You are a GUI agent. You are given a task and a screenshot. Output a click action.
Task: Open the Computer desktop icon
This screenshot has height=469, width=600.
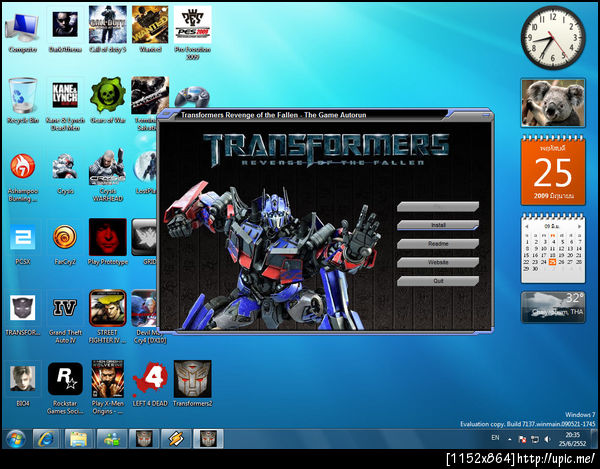tap(22, 33)
